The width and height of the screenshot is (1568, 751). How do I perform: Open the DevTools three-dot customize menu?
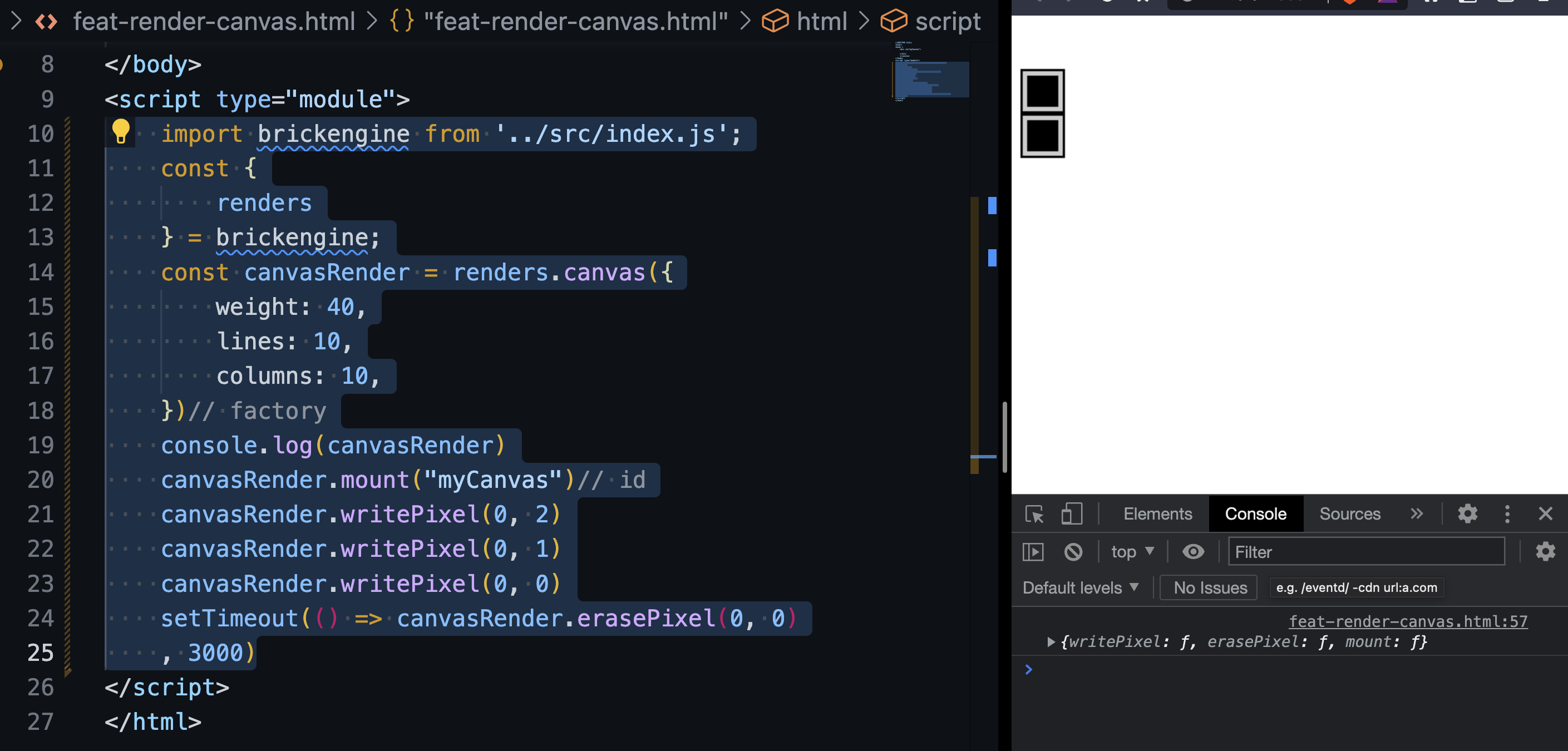[1507, 514]
